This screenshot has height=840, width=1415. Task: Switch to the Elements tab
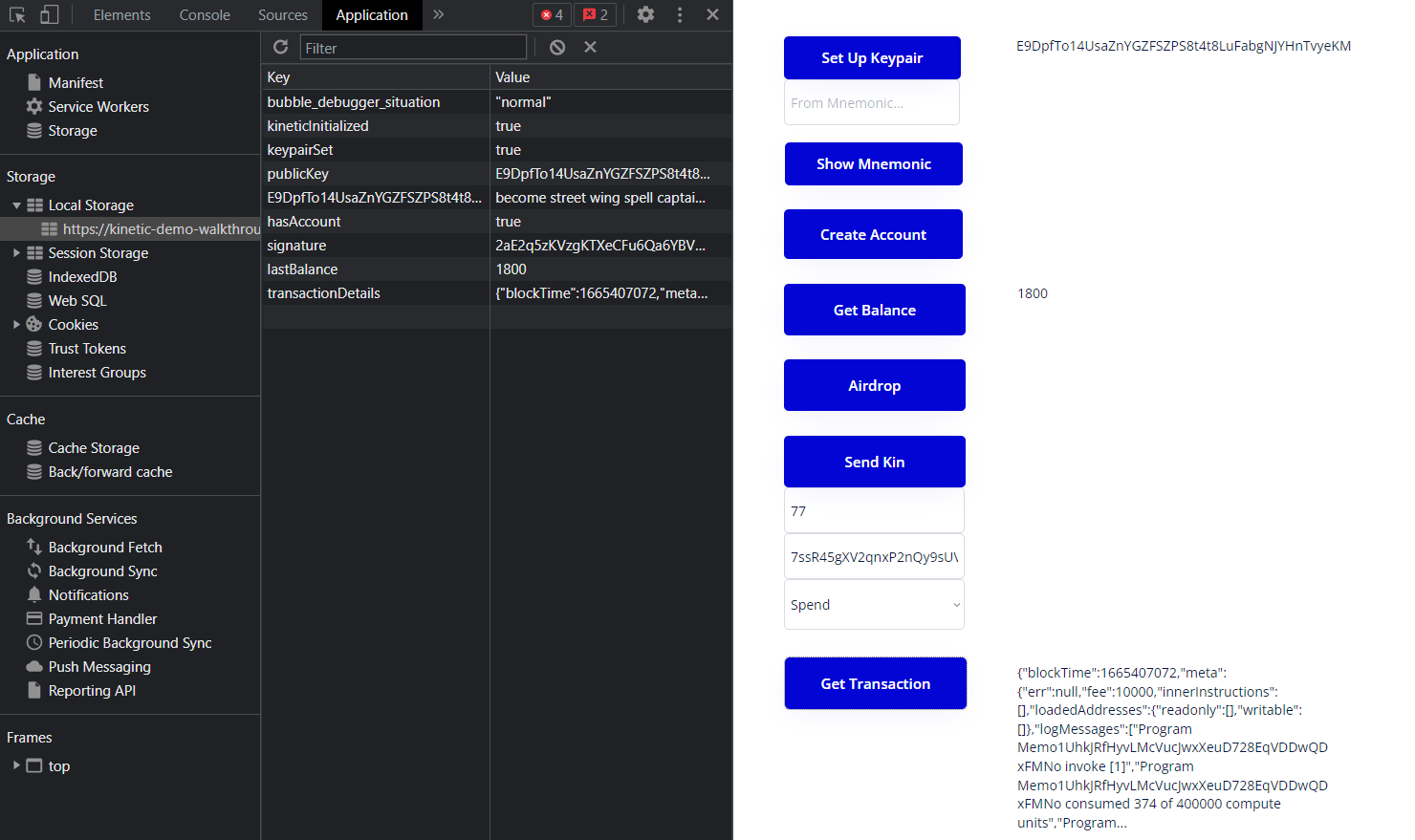121,14
